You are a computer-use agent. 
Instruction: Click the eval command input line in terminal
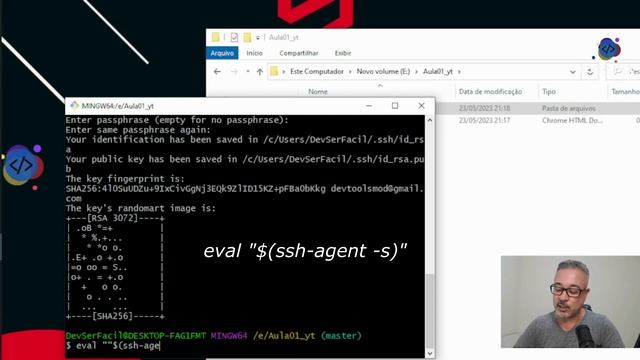113,346
